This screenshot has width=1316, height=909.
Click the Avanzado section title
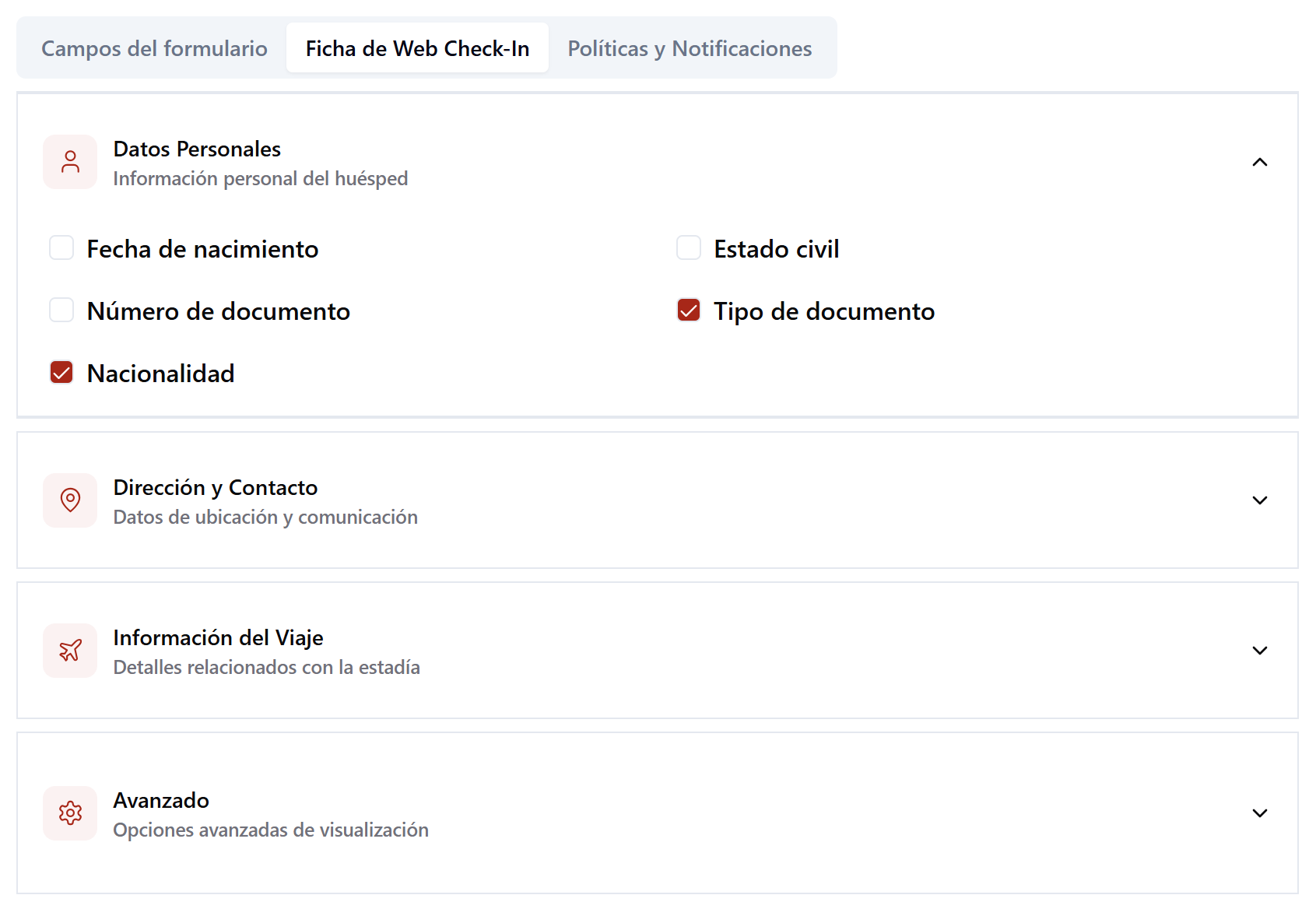coord(161,801)
